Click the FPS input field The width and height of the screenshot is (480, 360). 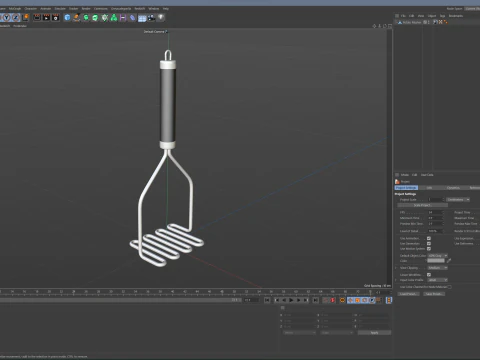point(435,212)
